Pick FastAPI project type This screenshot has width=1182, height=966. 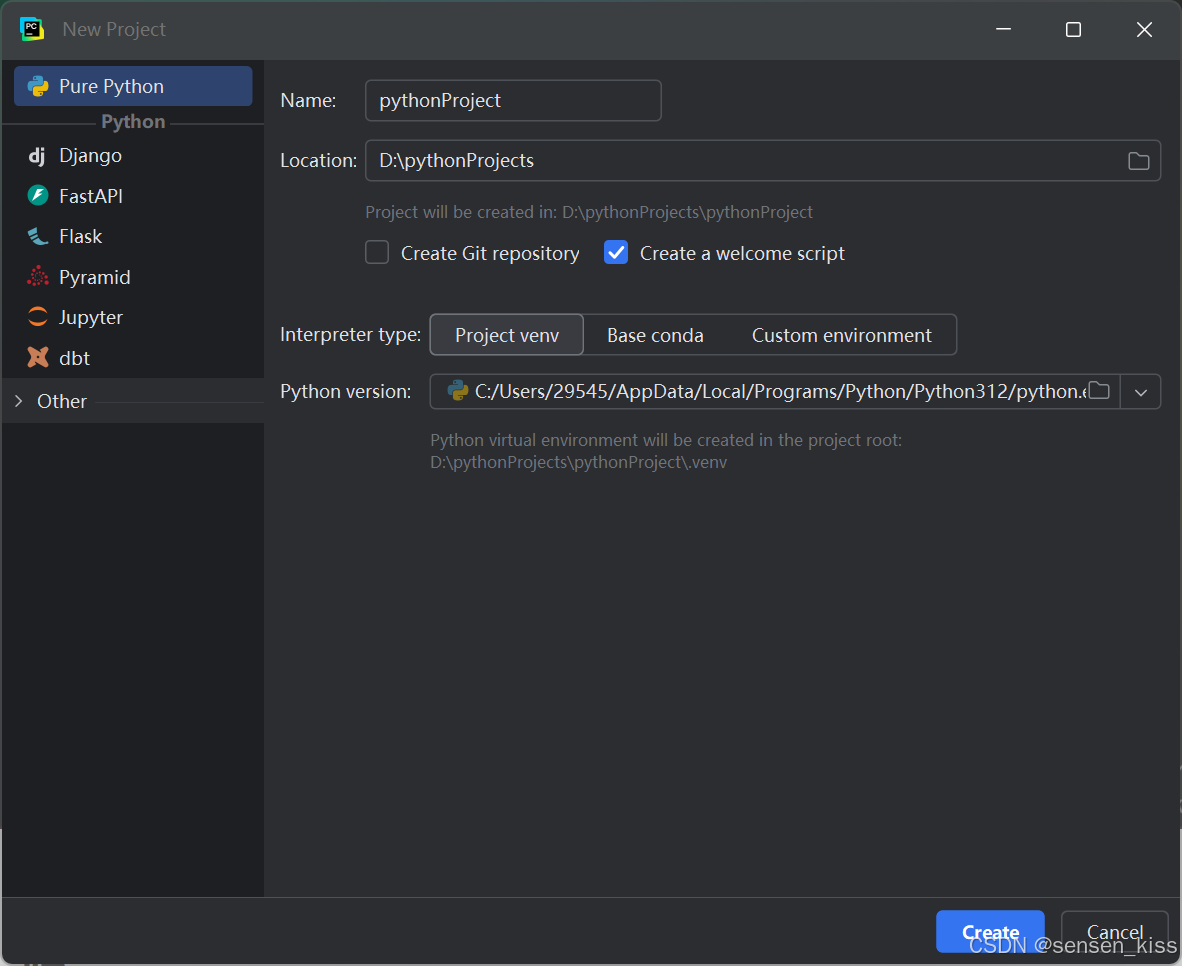click(x=133, y=196)
